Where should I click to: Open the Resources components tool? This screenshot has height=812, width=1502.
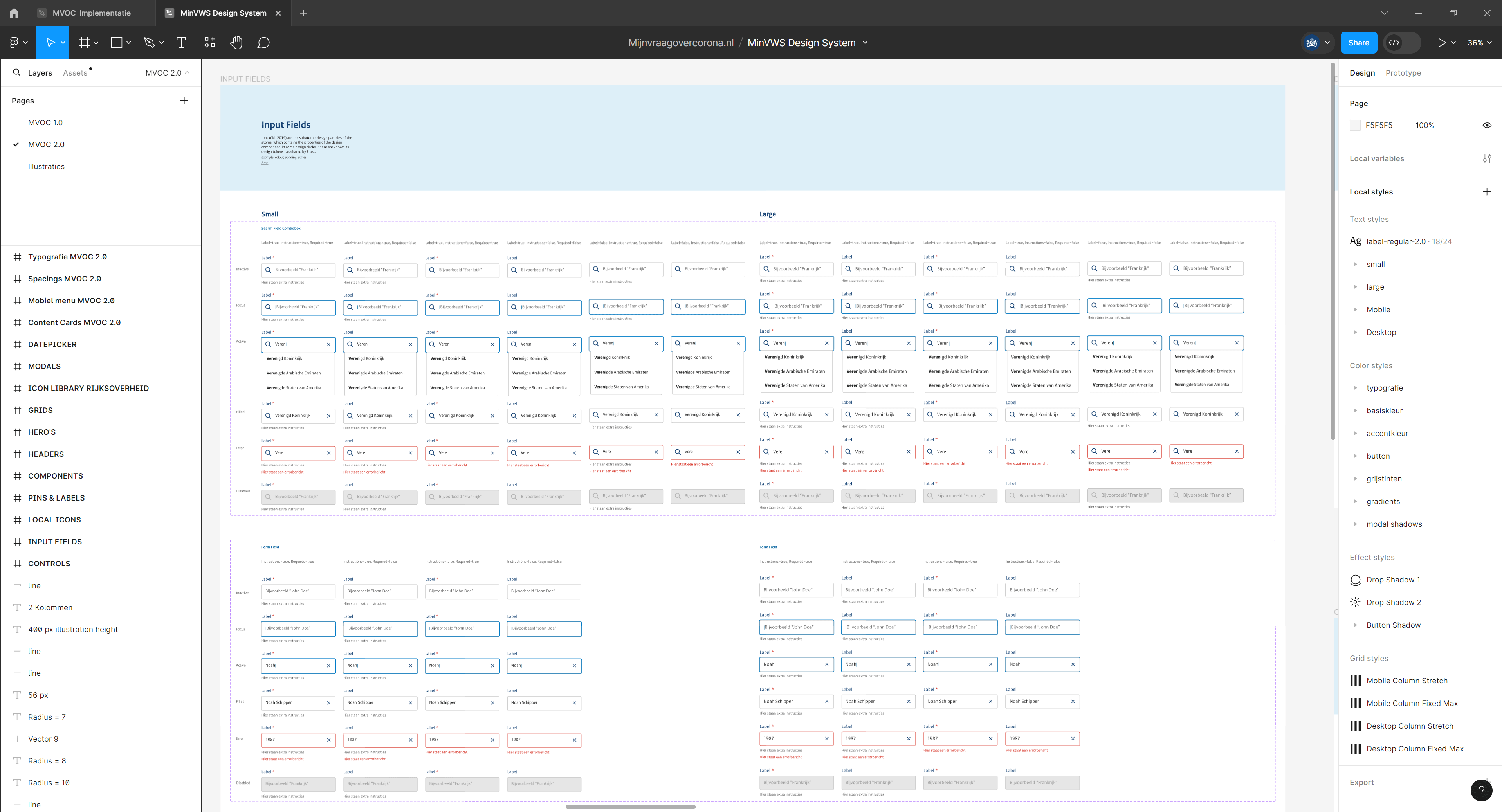click(x=209, y=43)
